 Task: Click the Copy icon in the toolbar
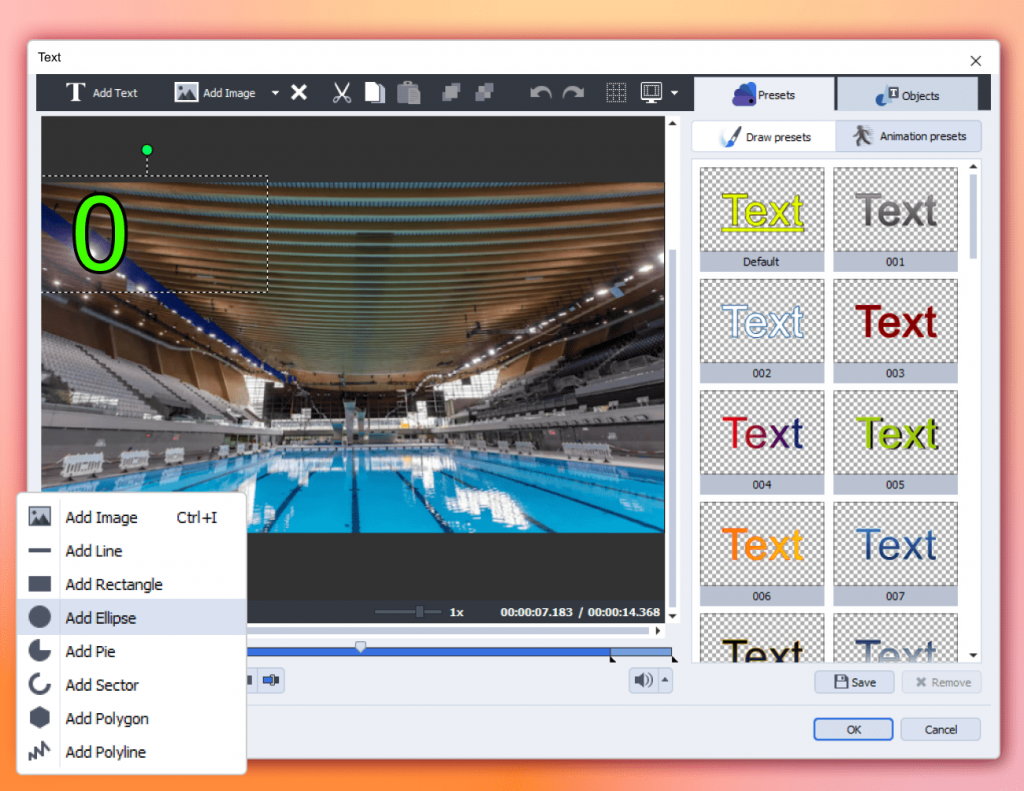pyautogui.click(x=374, y=93)
